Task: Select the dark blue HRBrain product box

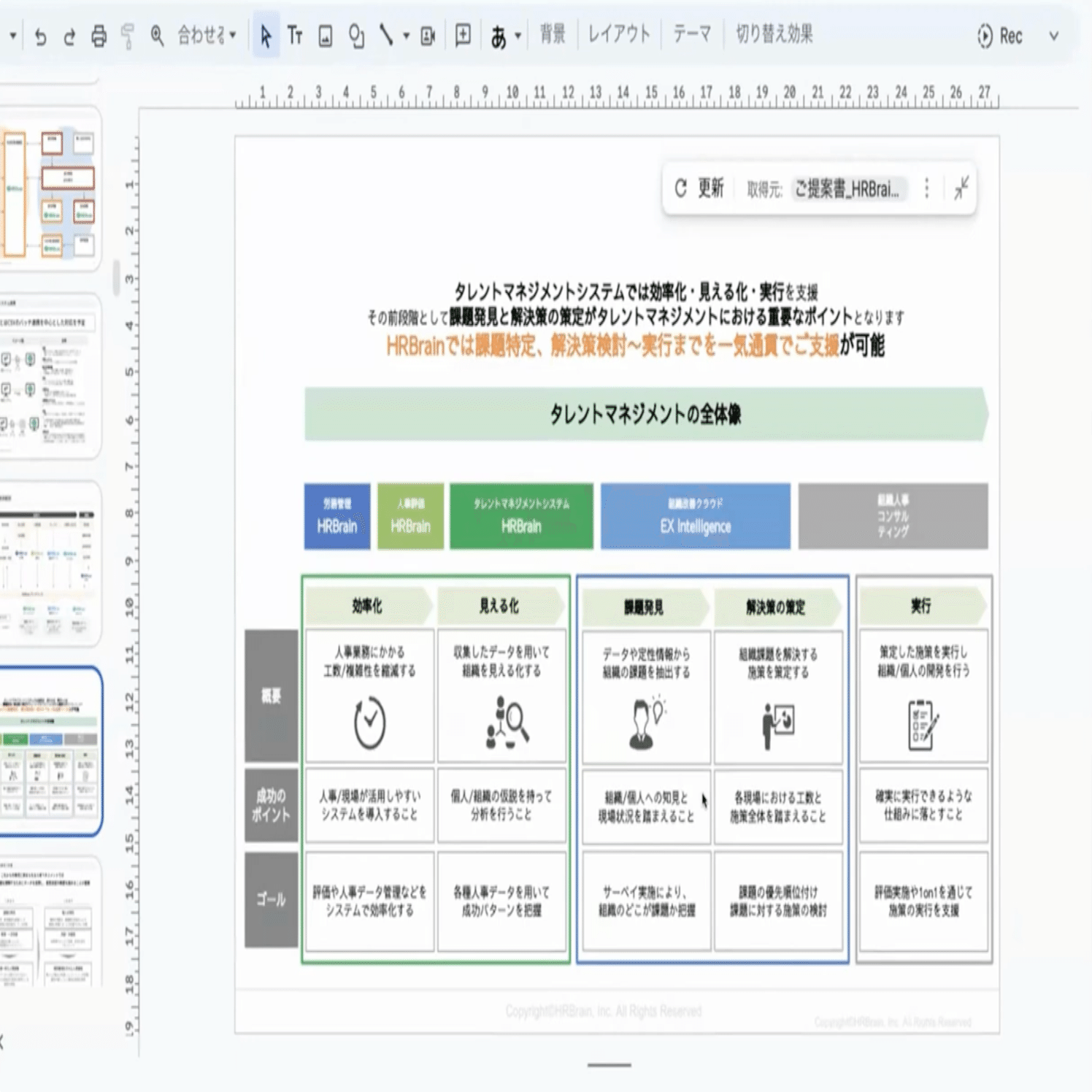Action: (x=337, y=516)
